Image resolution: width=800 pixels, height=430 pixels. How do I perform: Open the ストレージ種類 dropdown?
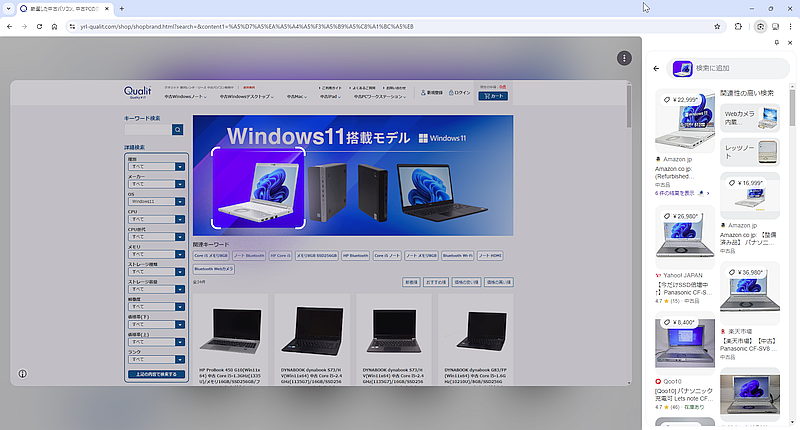[156, 272]
